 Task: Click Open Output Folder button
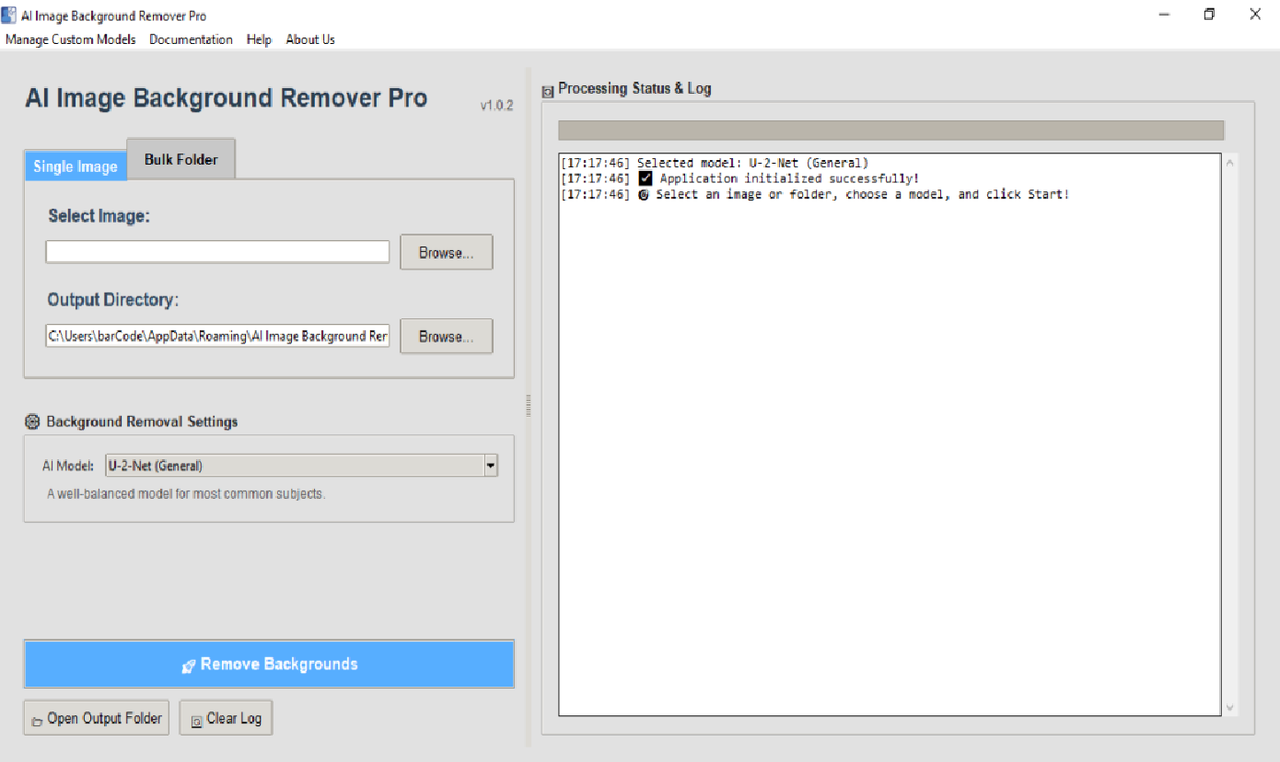(96, 718)
